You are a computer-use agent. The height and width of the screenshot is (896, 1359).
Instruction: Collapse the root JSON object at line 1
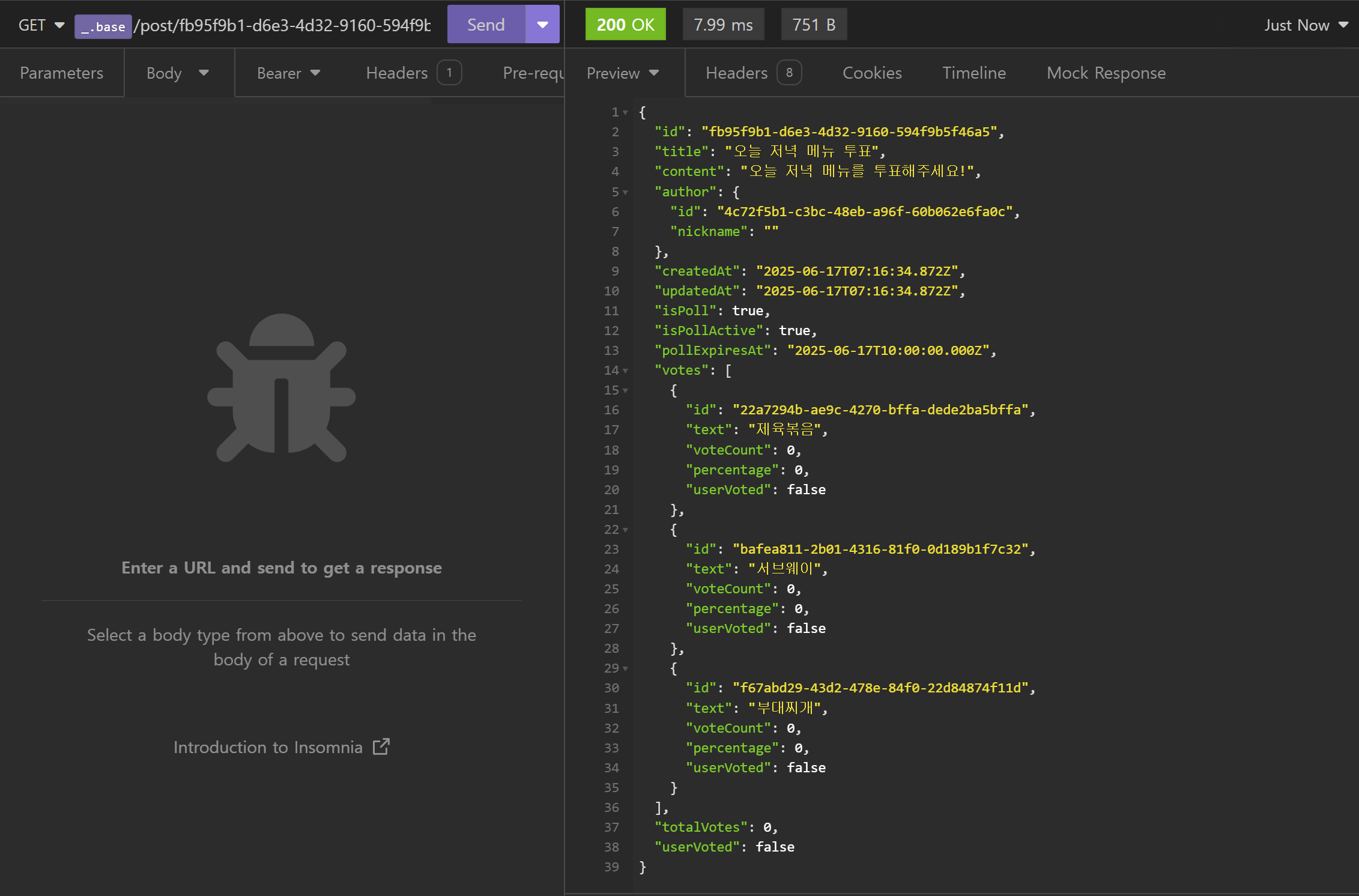pyautogui.click(x=625, y=112)
